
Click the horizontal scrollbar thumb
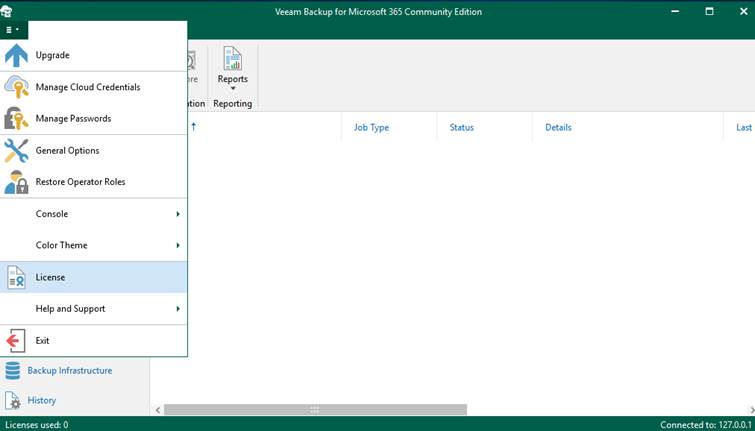pos(315,410)
